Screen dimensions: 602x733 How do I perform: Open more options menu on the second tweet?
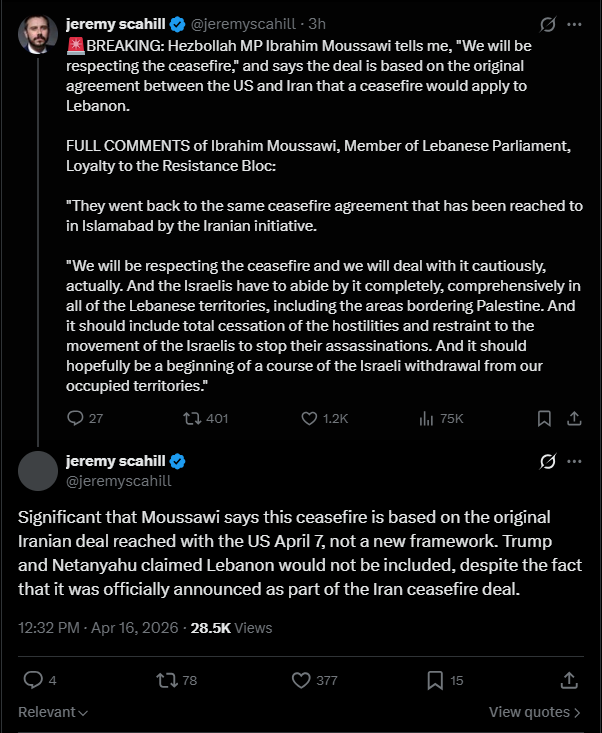[x=574, y=461]
